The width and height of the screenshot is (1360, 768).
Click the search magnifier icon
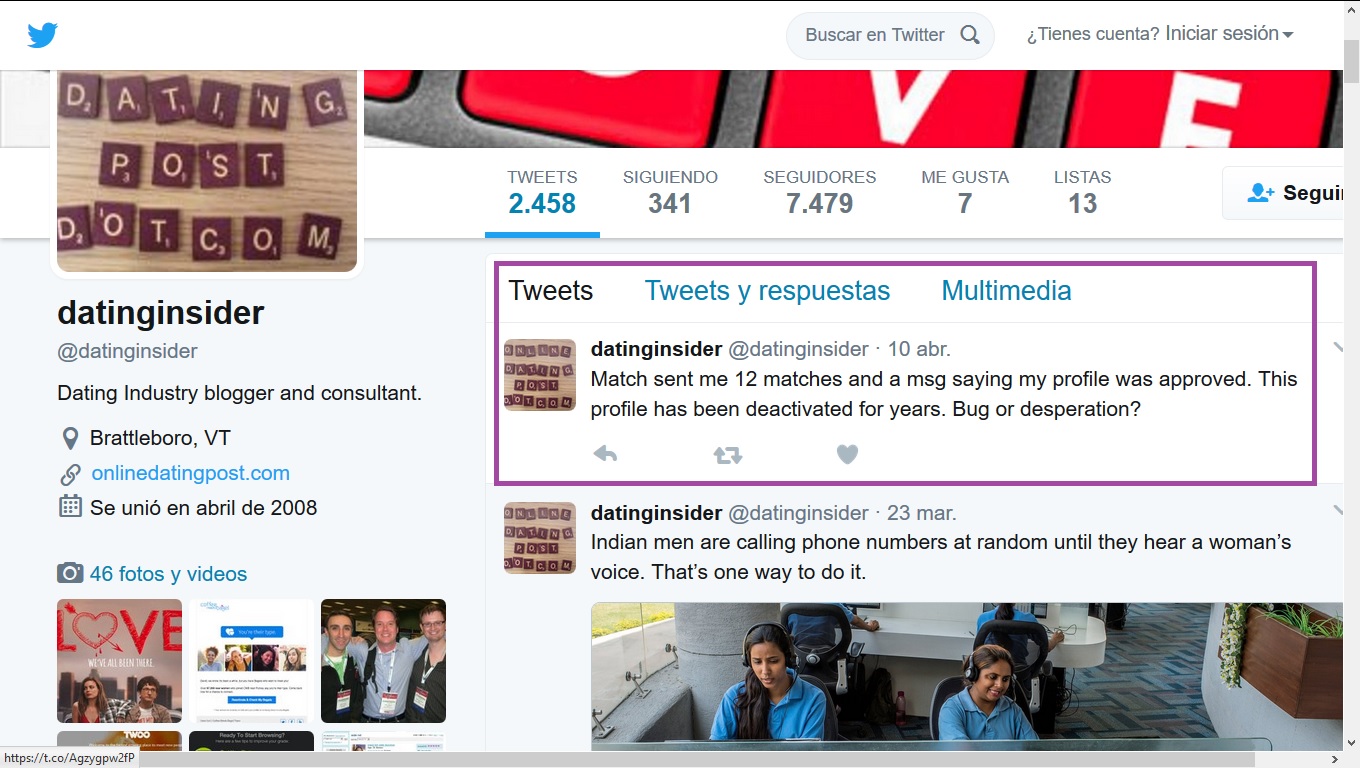coord(969,35)
